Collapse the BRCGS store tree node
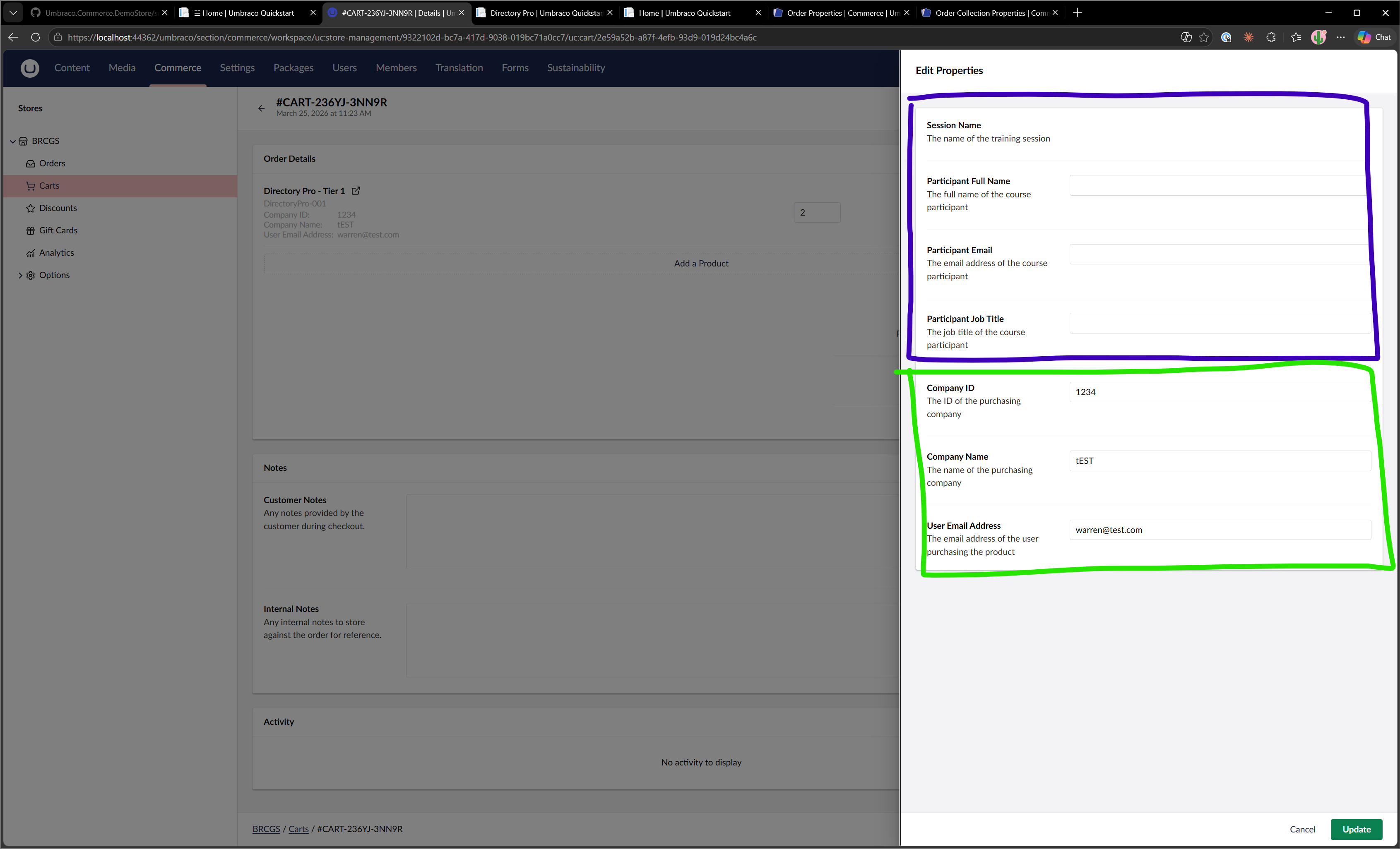Screen dimensions: 1400x849 pyautogui.click(x=12, y=141)
